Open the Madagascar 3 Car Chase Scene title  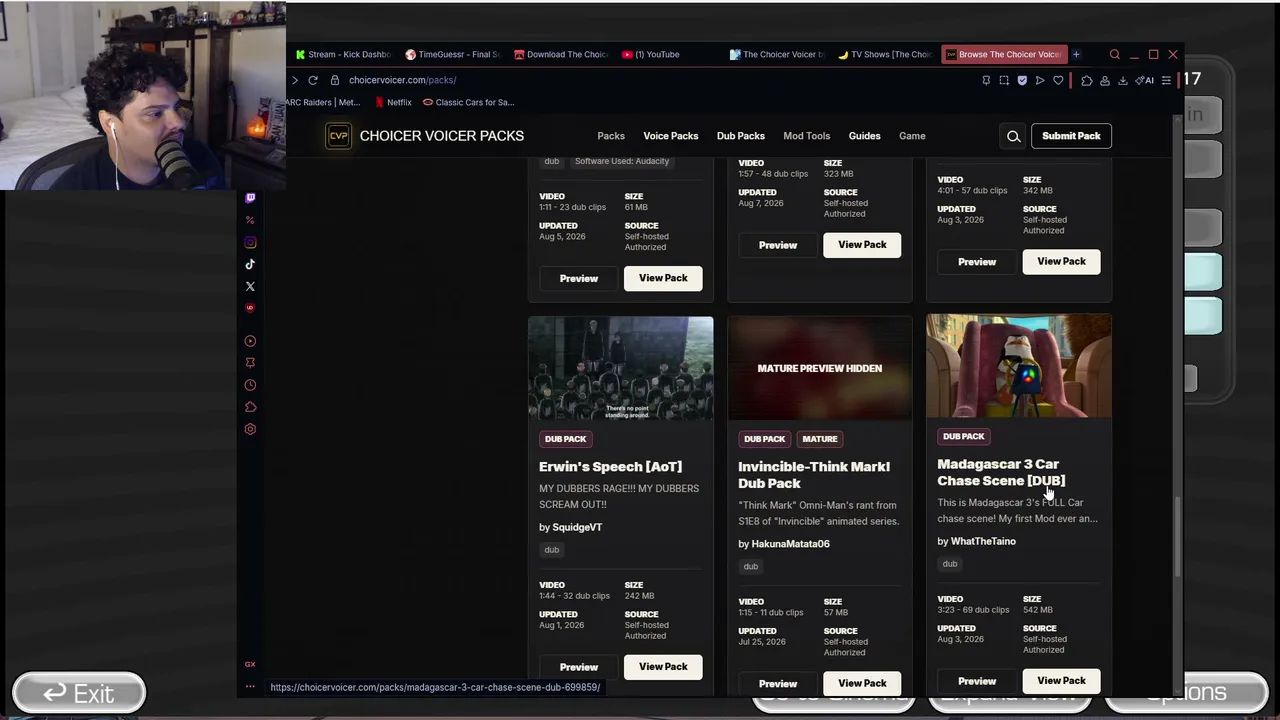1001,472
